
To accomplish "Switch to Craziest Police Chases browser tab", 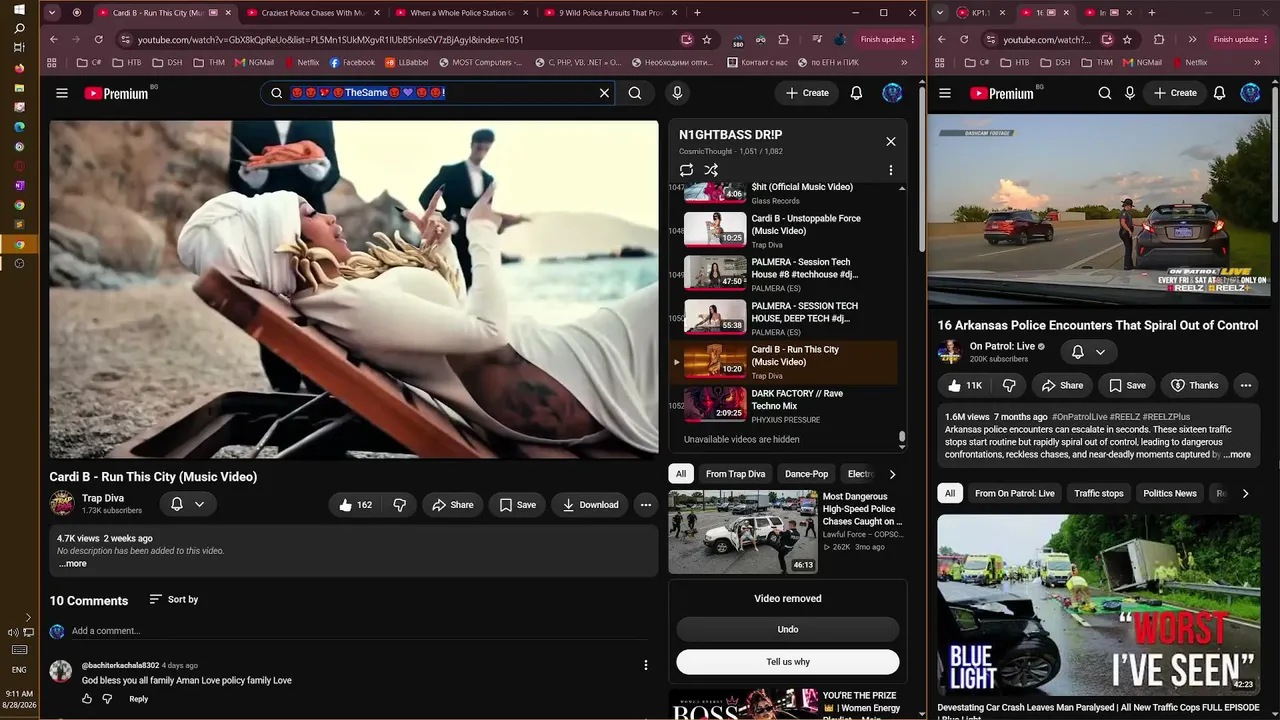I will pos(314,13).
